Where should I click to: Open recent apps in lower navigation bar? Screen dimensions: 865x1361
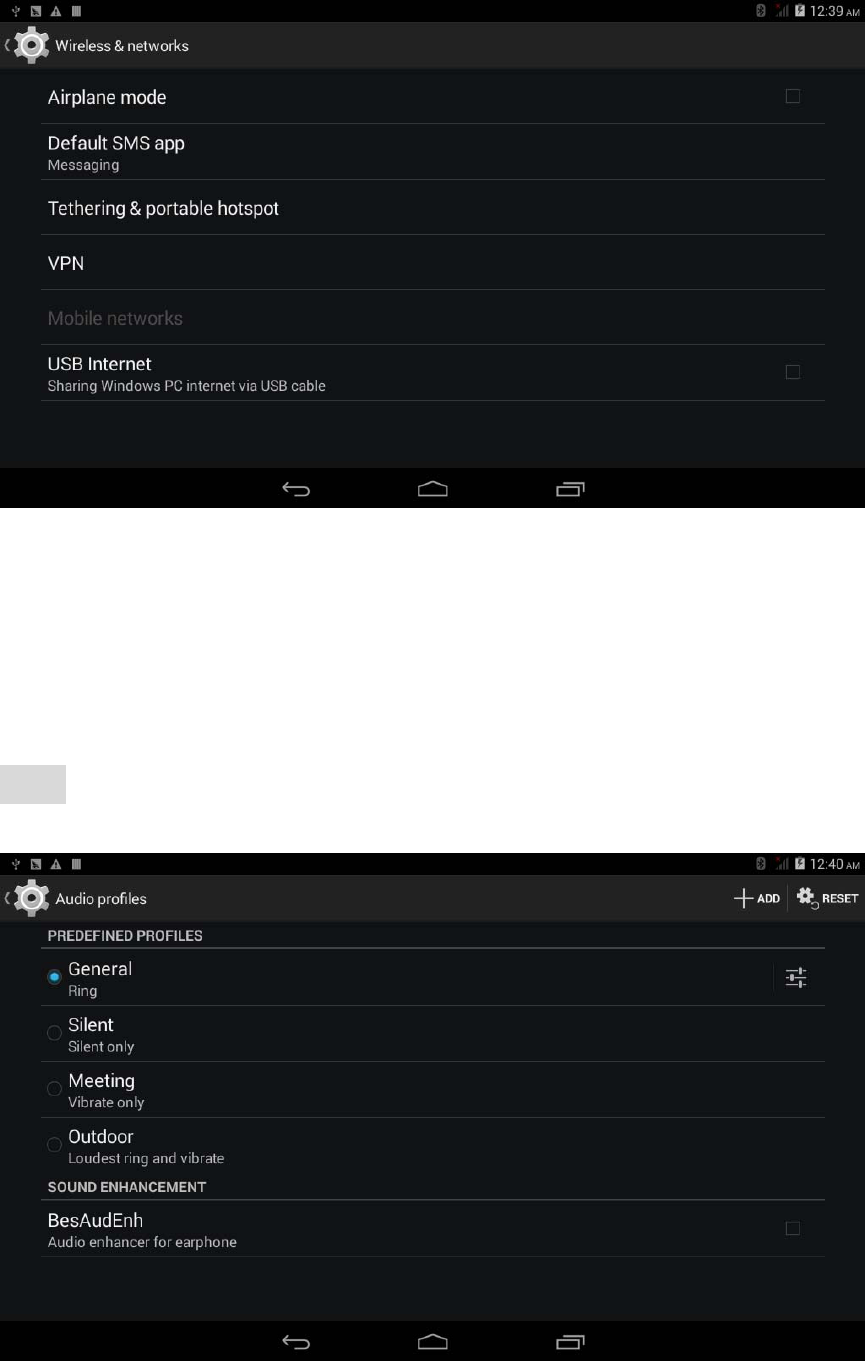tap(570, 1342)
